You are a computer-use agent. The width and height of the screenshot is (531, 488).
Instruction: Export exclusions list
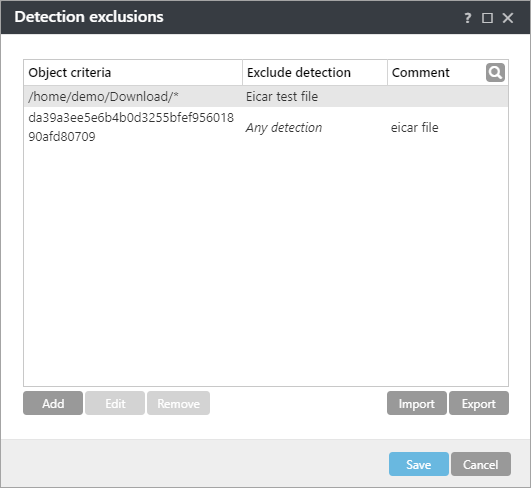[479, 403]
